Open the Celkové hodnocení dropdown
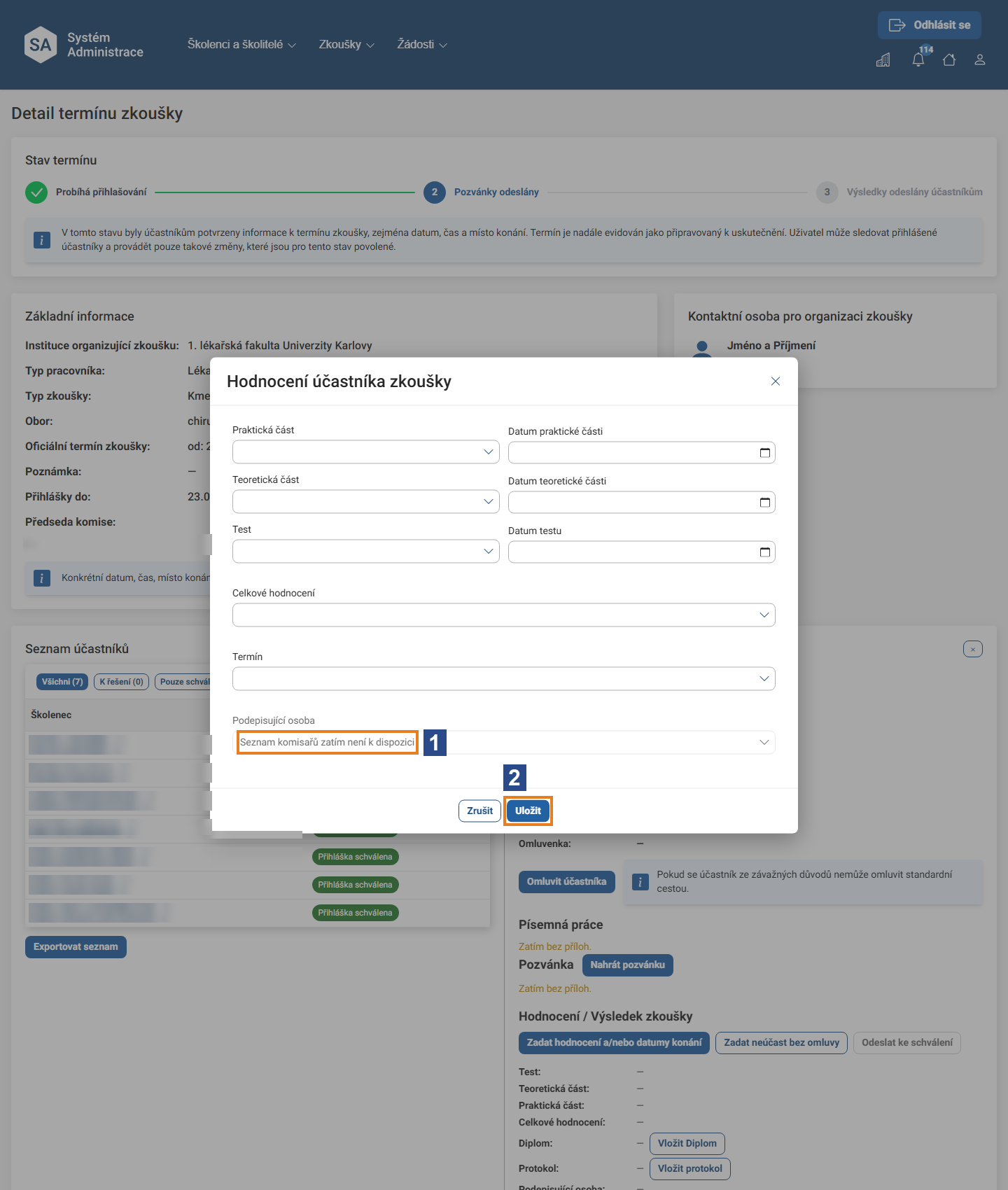 [x=504, y=615]
